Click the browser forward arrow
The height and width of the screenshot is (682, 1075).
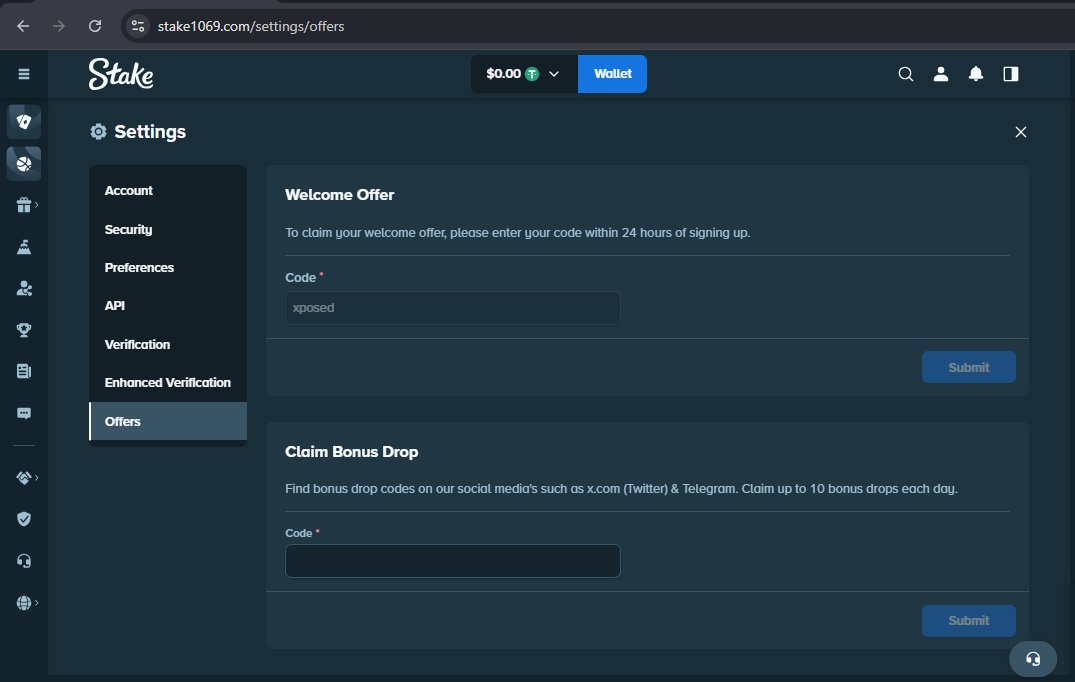[59, 26]
